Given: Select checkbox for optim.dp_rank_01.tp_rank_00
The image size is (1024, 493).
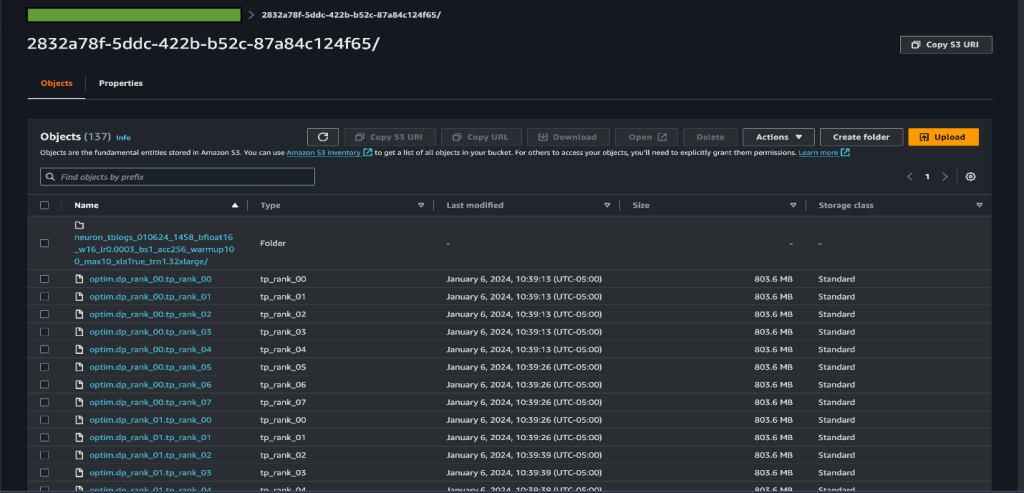Looking at the screenshot, I should (x=44, y=420).
